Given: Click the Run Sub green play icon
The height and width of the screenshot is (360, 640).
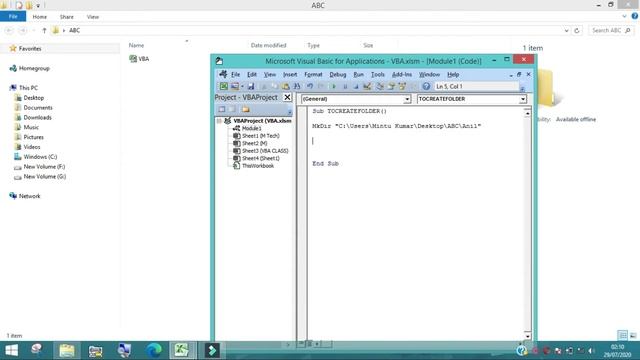Looking at the screenshot, I should (x=333, y=86).
